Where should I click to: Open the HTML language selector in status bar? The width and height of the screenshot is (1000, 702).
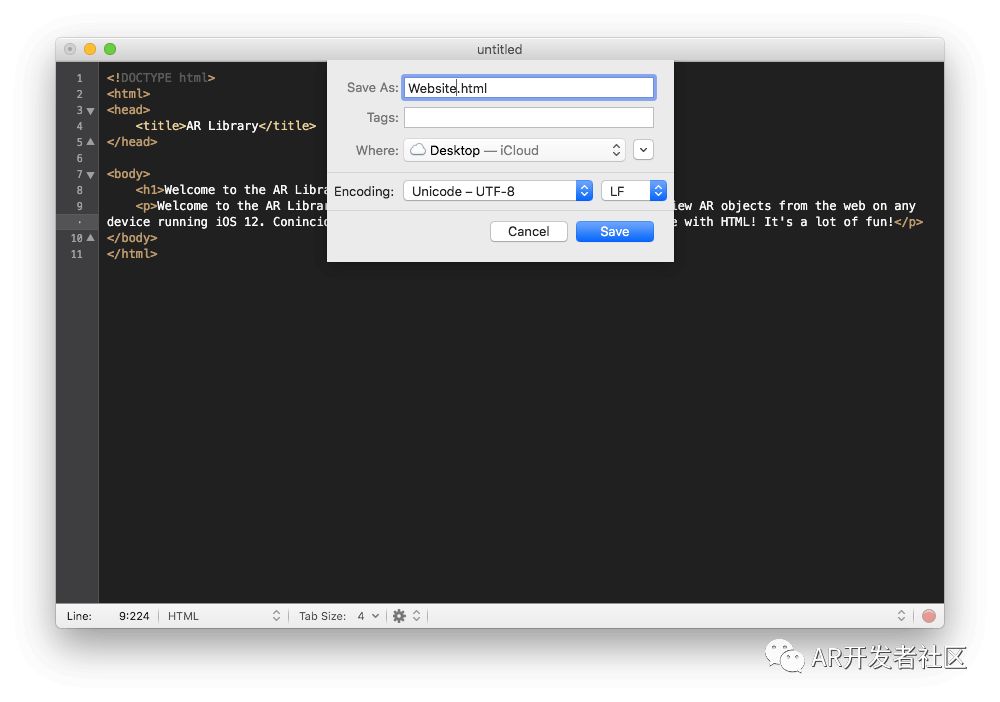coord(224,616)
